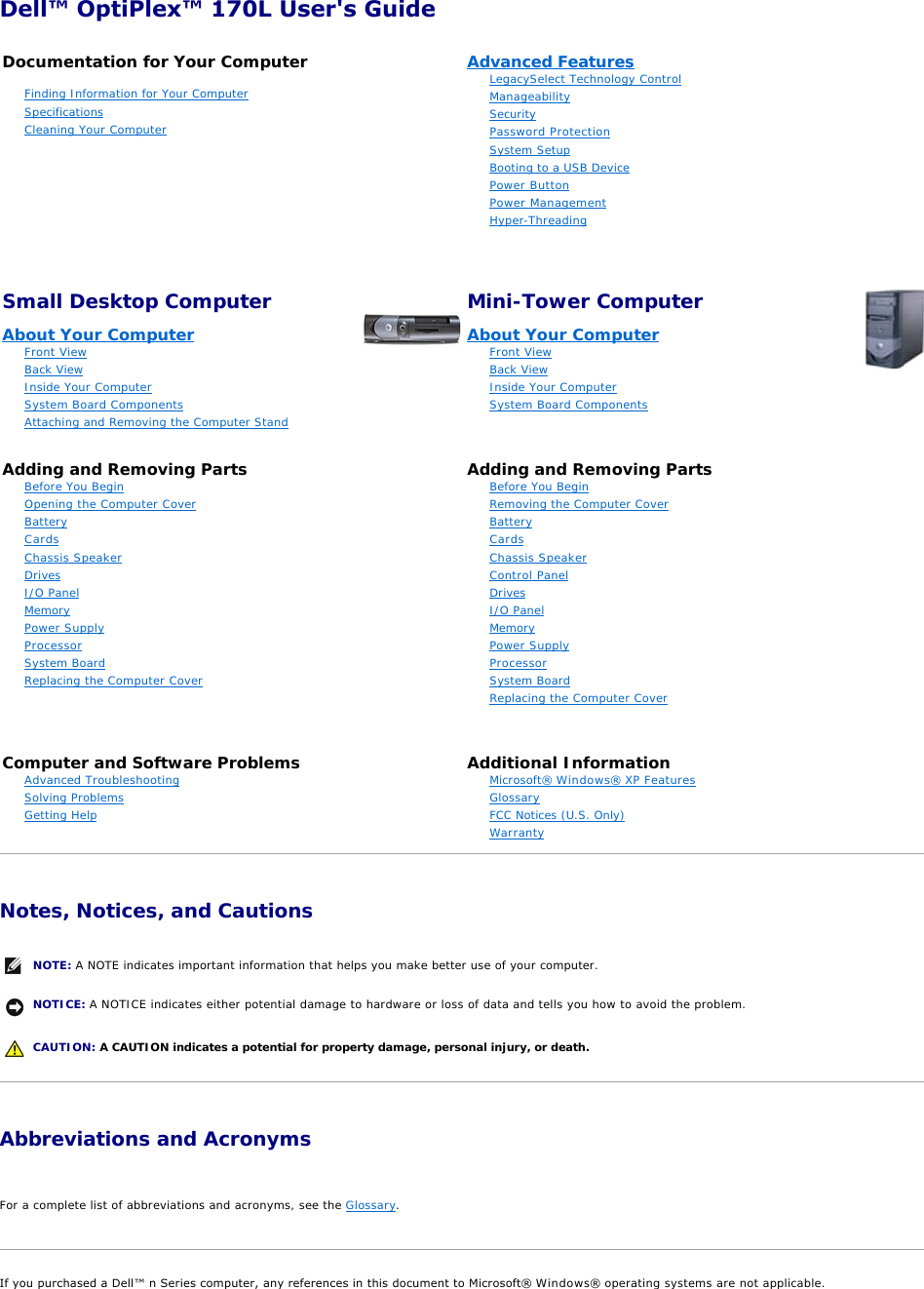Viewport: 924px width, 1289px height.
Task: Open Glossary link under Additional Information
Action: point(515,798)
